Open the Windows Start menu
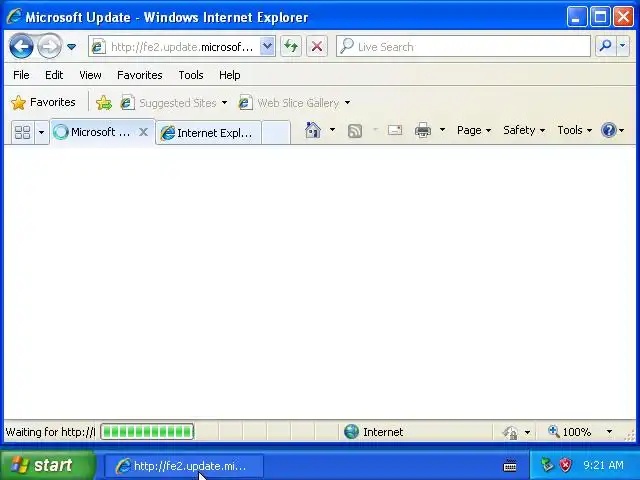Image resolution: width=640 pixels, height=480 pixels. click(47, 465)
